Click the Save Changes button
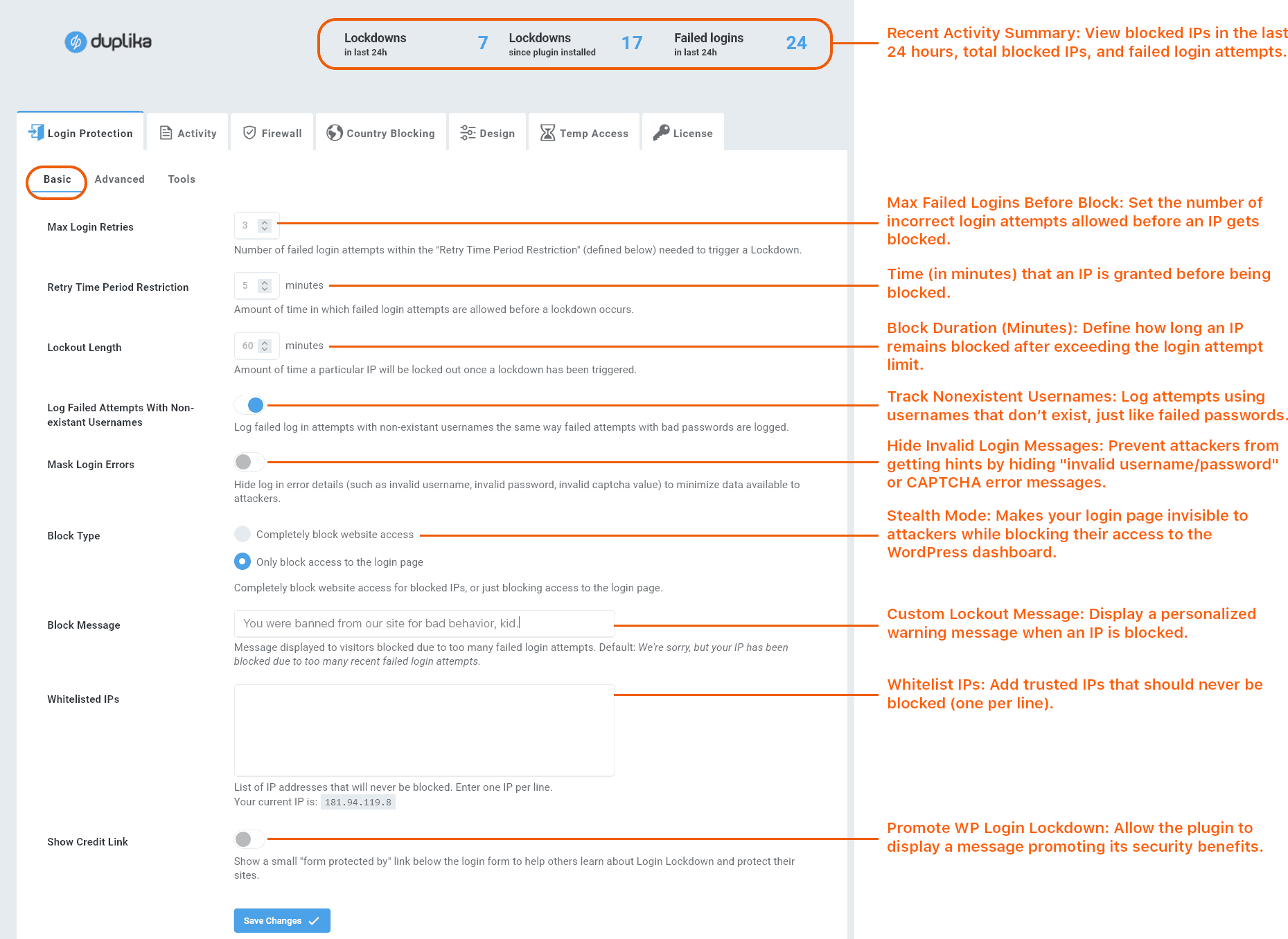This screenshot has height=939, width=1288. click(281, 920)
